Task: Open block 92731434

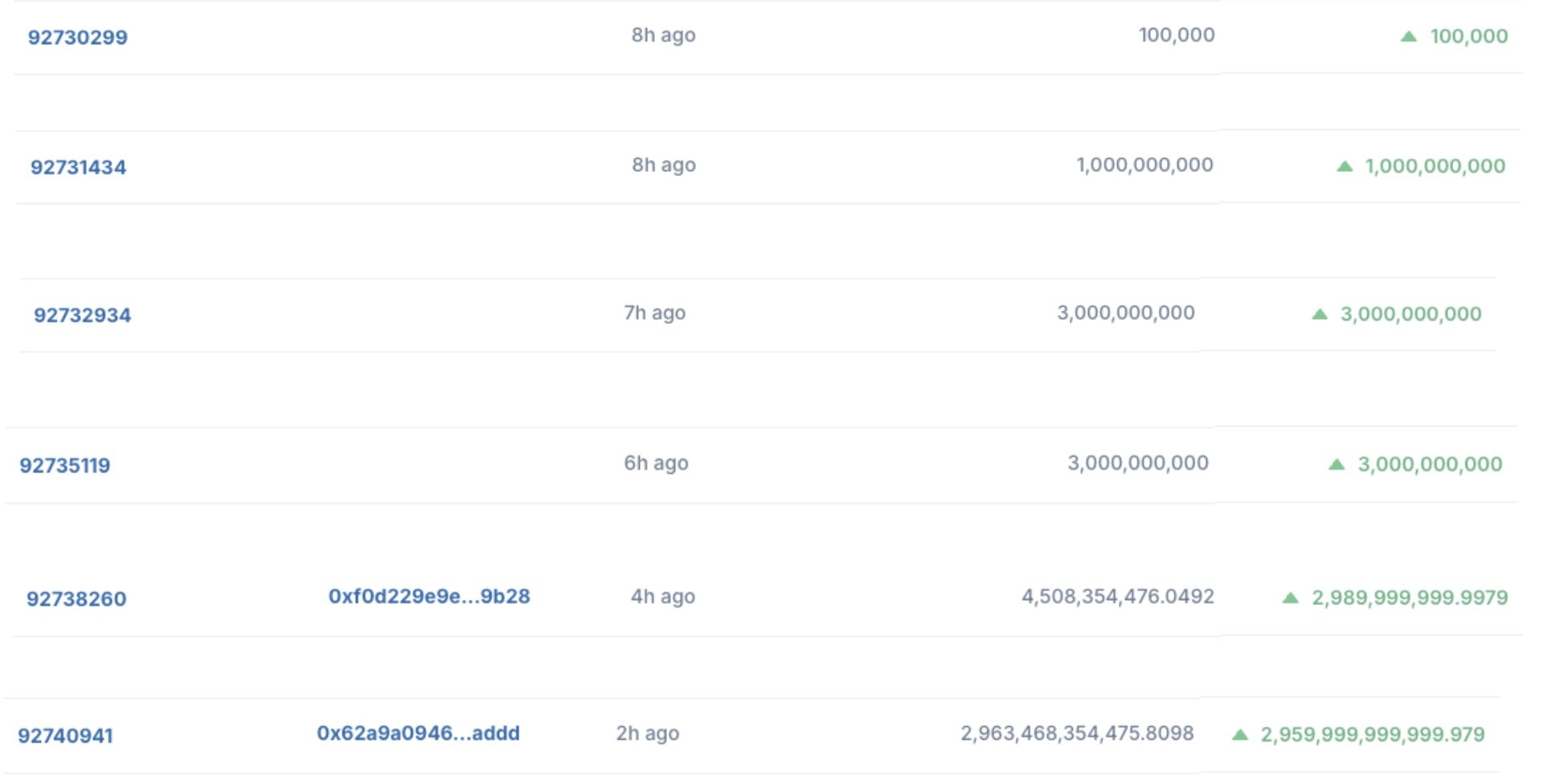Action: point(79,167)
